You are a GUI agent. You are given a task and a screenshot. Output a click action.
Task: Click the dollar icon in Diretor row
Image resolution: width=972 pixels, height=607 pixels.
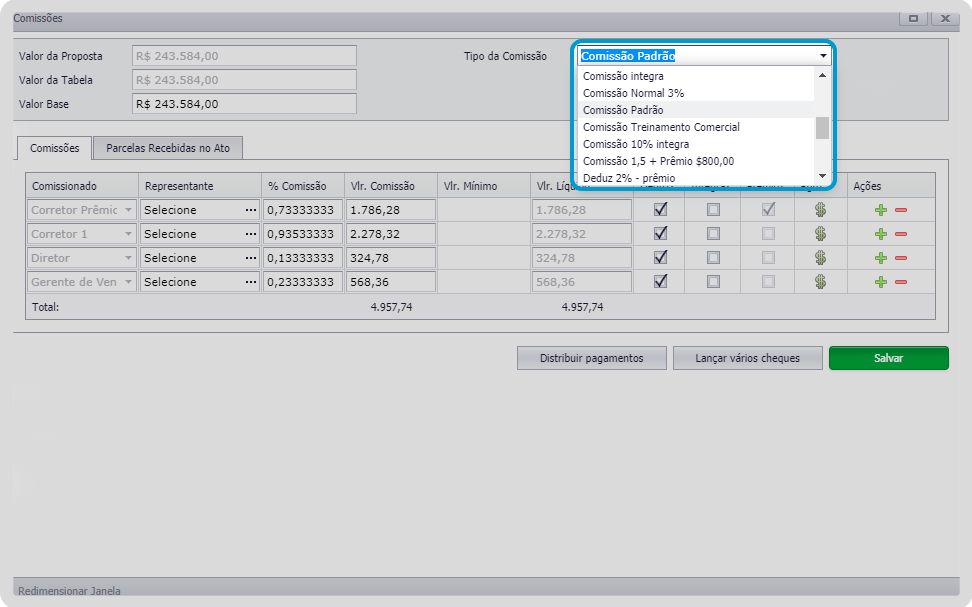tap(820, 258)
